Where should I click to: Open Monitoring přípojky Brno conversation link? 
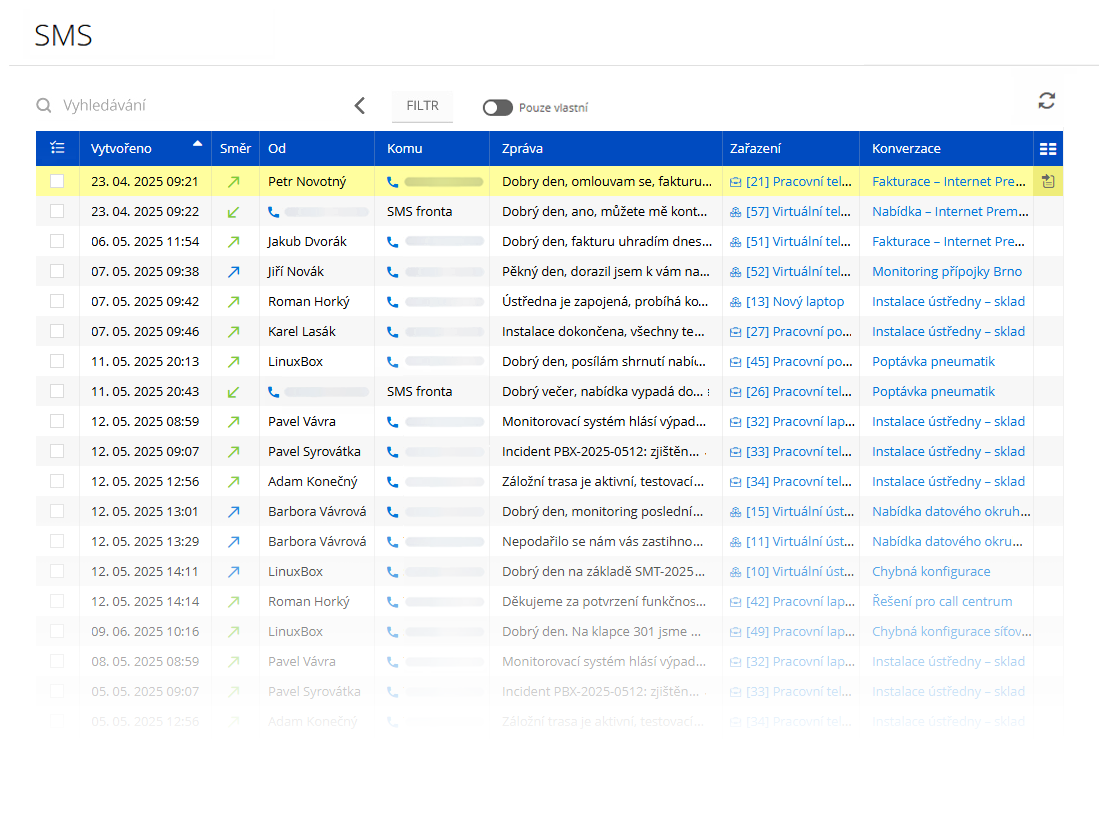point(947,271)
